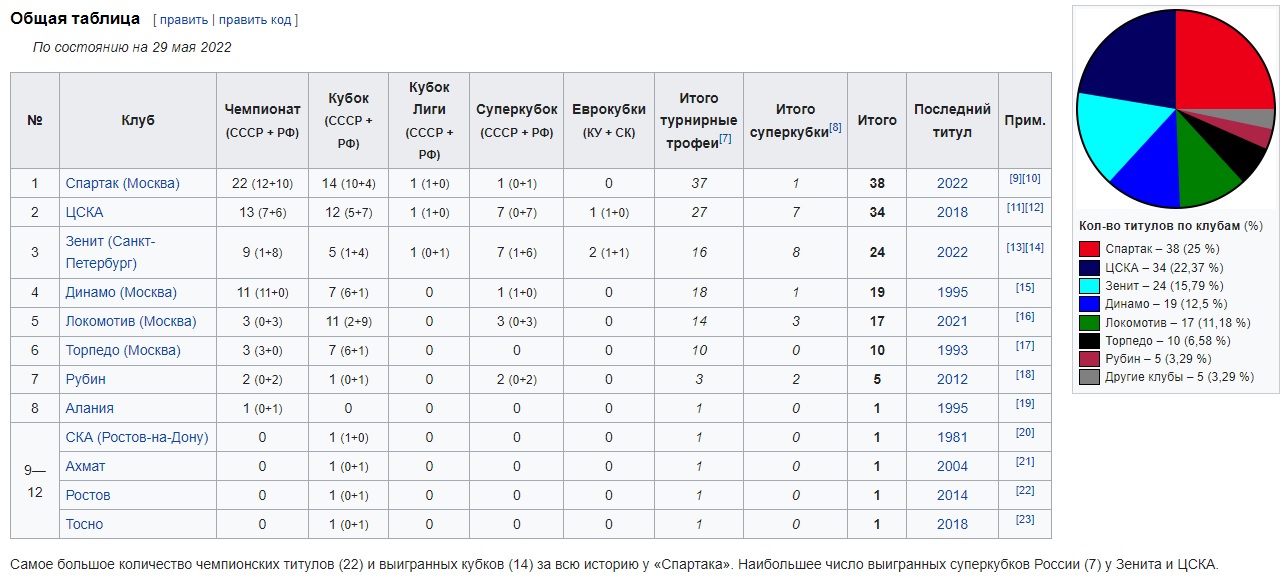Image resolution: width=1284 pixels, height=578 pixels.
Task: Open the titles pie chart image
Action: click(1175, 108)
